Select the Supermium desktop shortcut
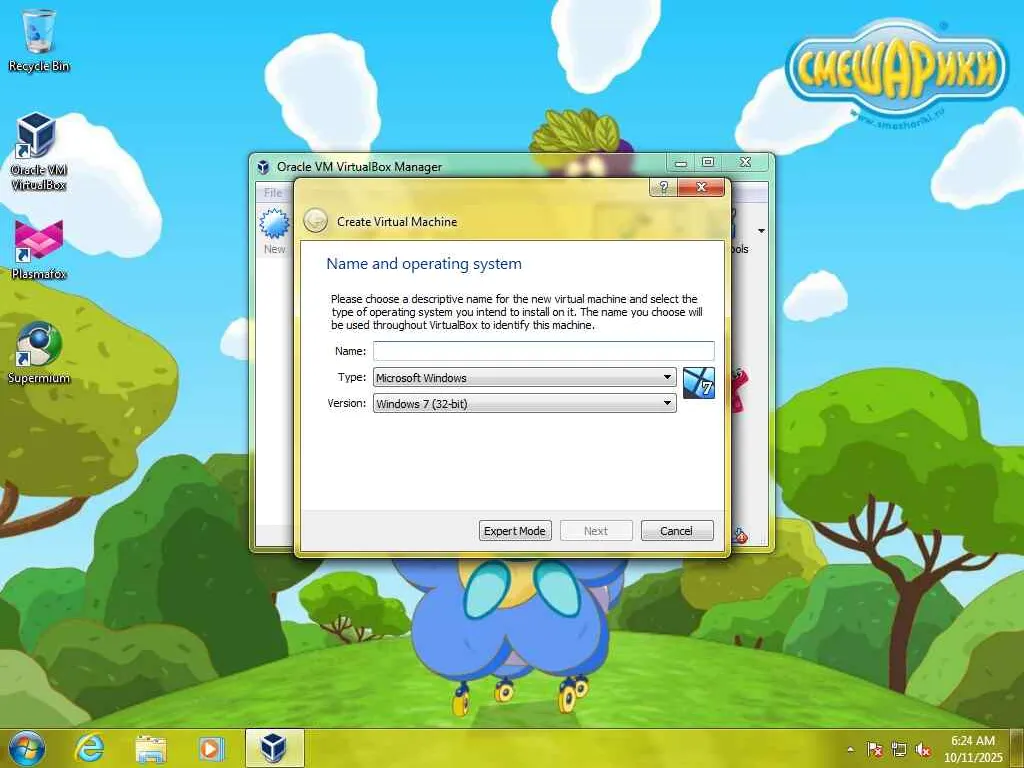Screen dimensions: 1024x768 (39, 352)
